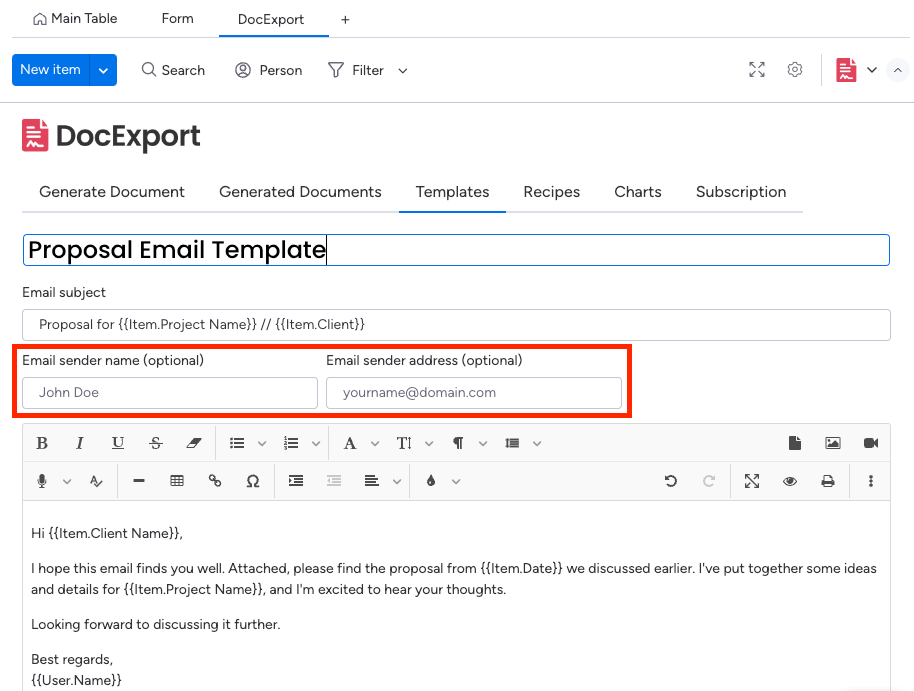
Task: Open Recipes tab
Action: point(551,192)
